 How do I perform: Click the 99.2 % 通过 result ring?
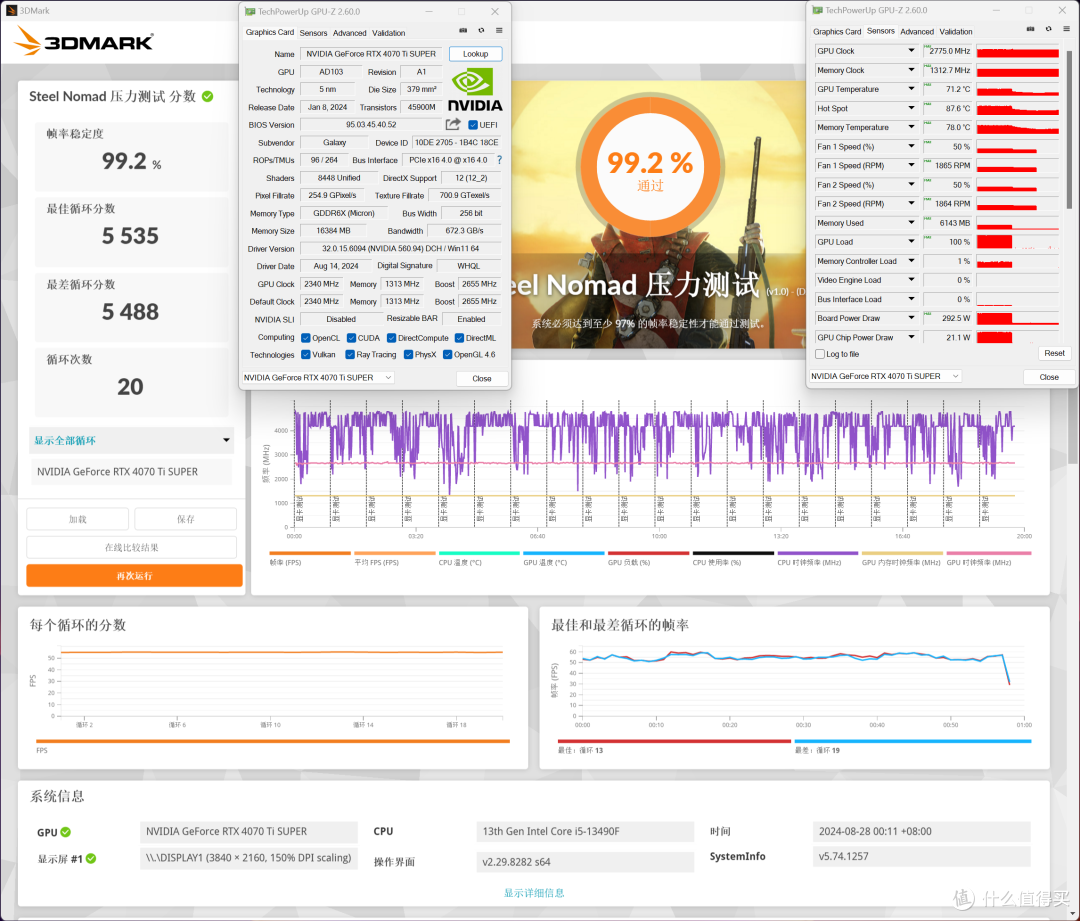point(651,166)
